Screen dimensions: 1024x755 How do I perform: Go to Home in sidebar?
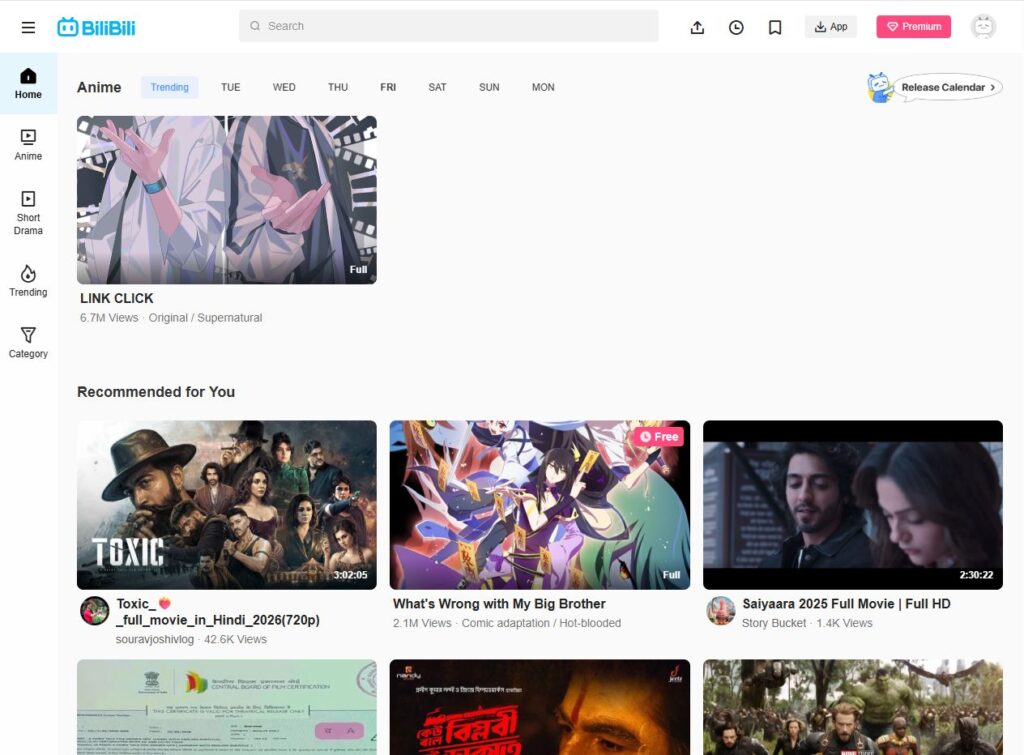coord(28,84)
